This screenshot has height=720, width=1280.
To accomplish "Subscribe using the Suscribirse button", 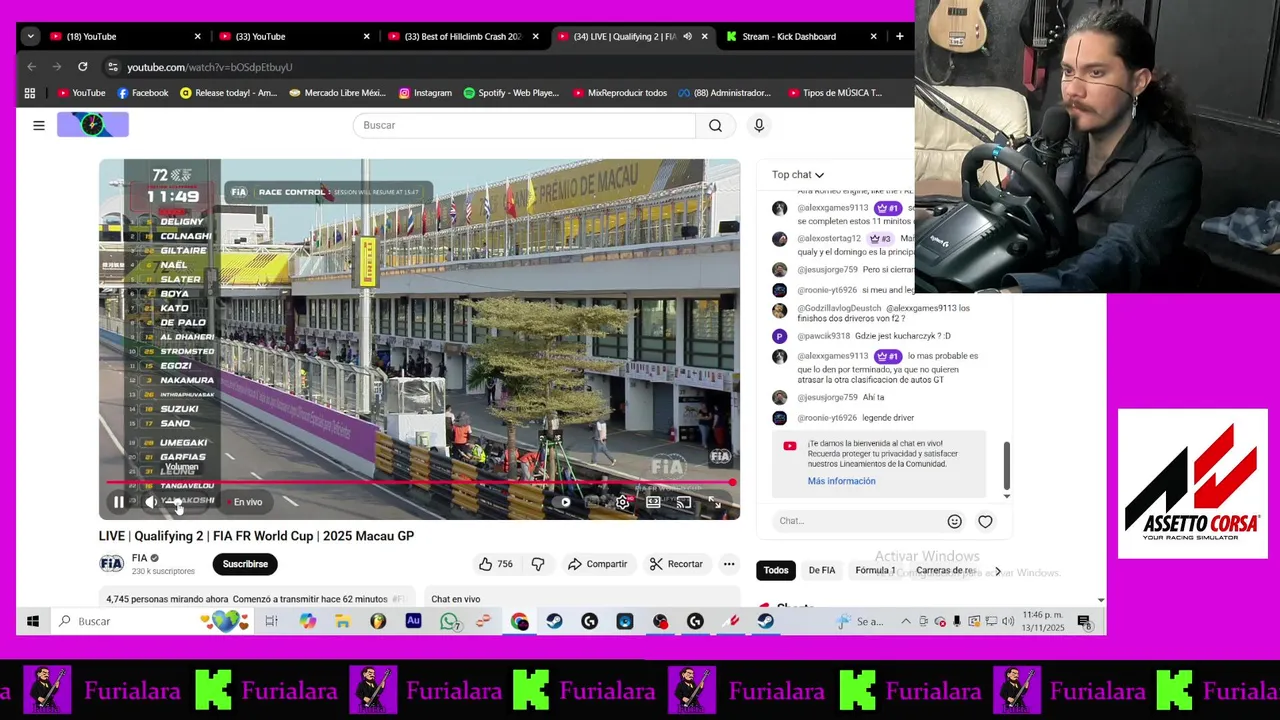I will pyautogui.click(x=245, y=564).
